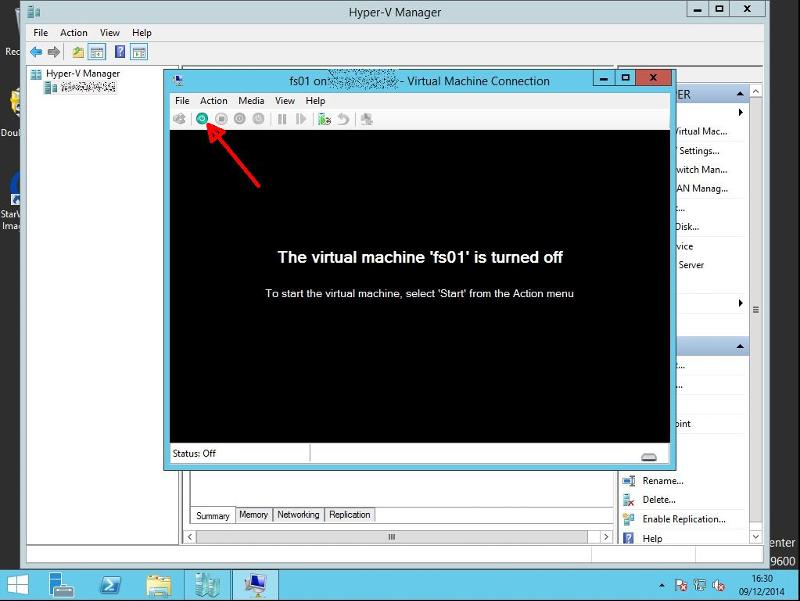Viewport: 800px width, 601px height.
Task: Click the Revert icon in VM Connection toolbar
Action: click(x=343, y=119)
